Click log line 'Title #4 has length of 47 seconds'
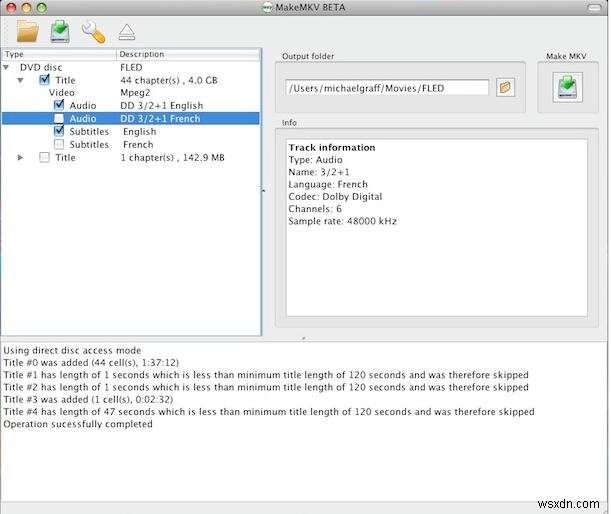 (269, 412)
